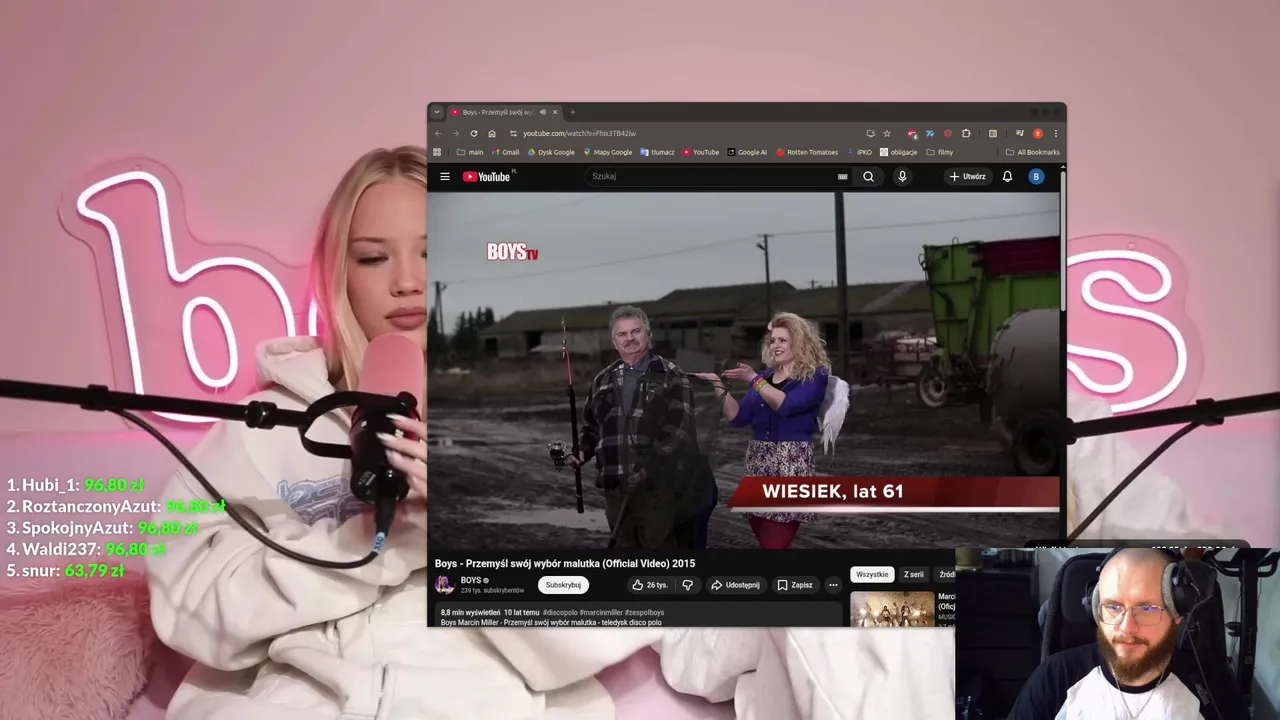
Task: Click the #marcinmiller hashtag
Action: pos(601,612)
